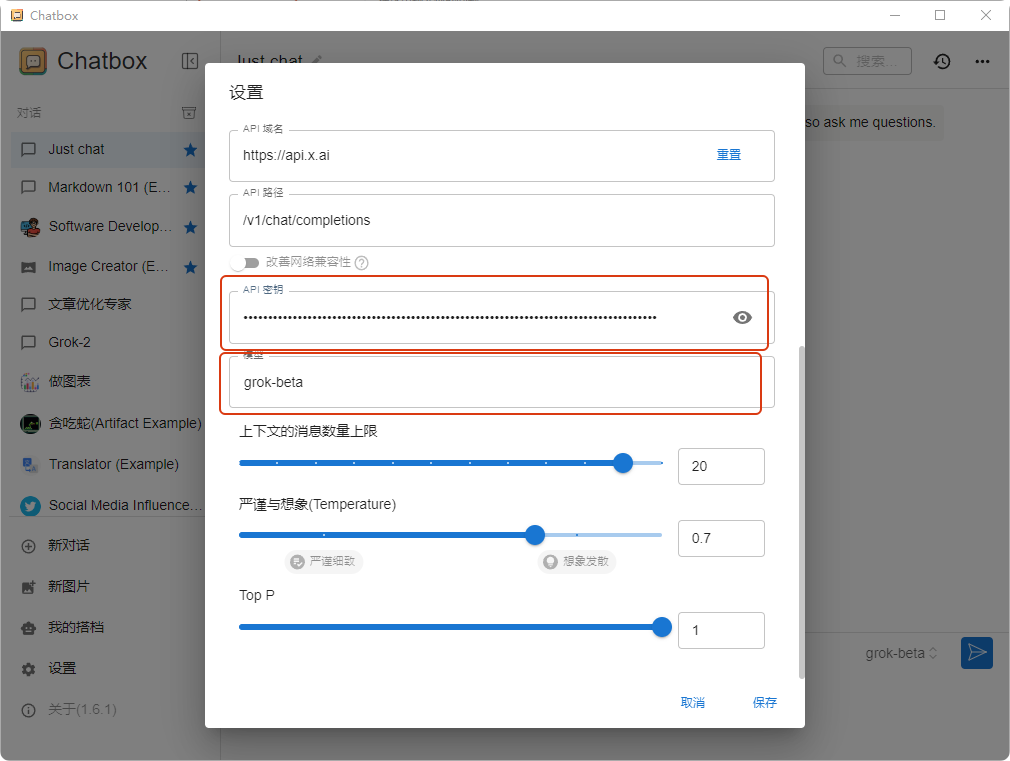Click the 搜索 search box in header
Screen dimensions: 1010x761
(867, 61)
